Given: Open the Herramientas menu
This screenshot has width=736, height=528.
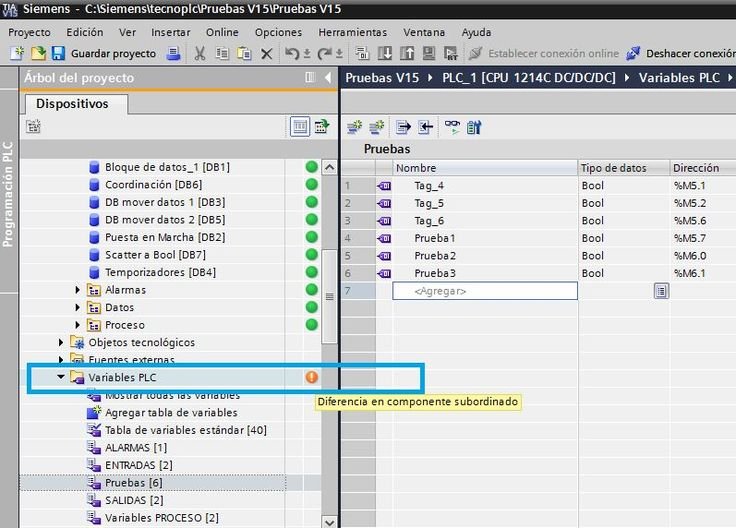Looking at the screenshot, I should [x=353, y=32].
